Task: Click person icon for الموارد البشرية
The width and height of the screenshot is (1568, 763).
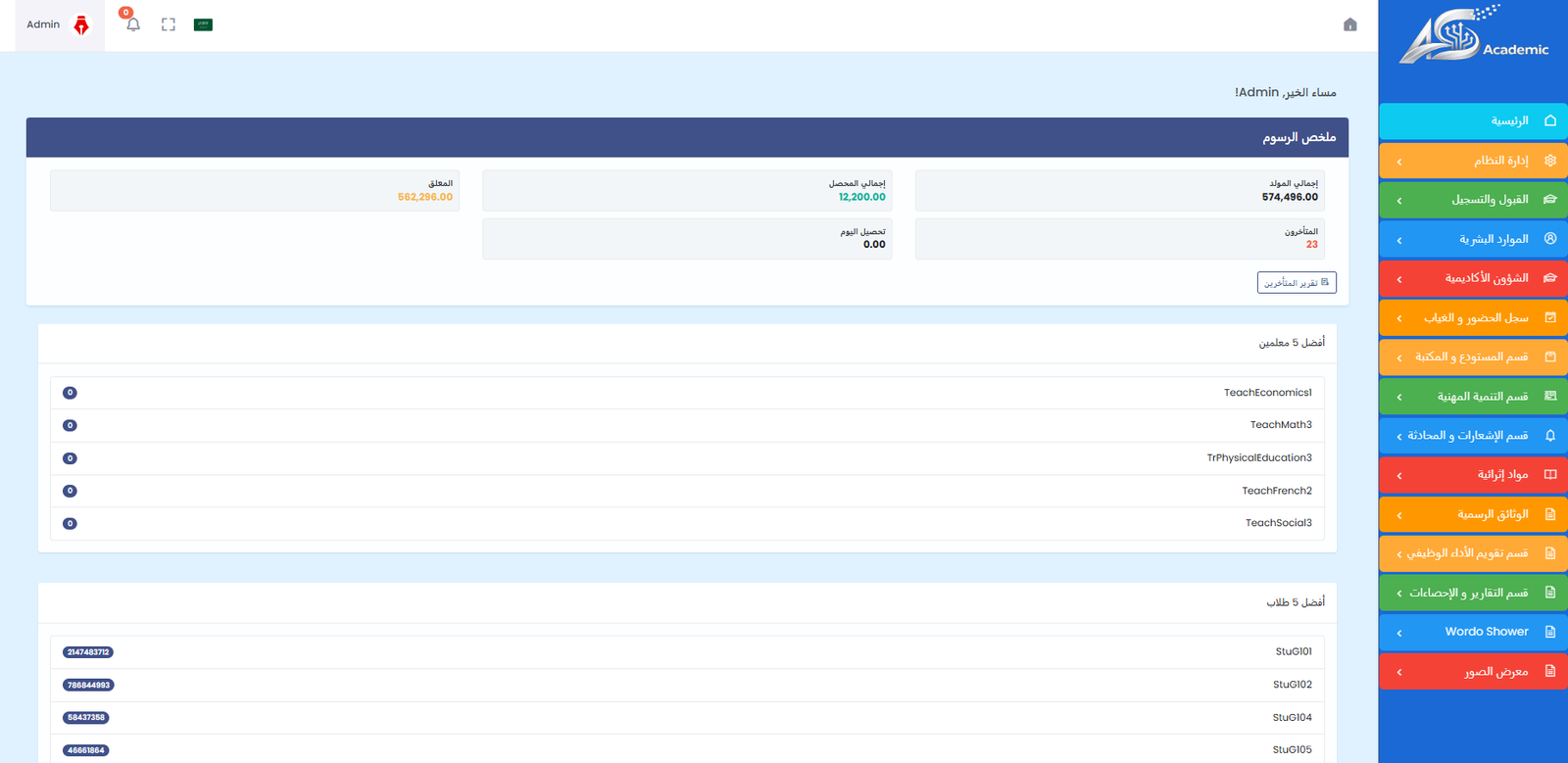Action: (1550, 239)
